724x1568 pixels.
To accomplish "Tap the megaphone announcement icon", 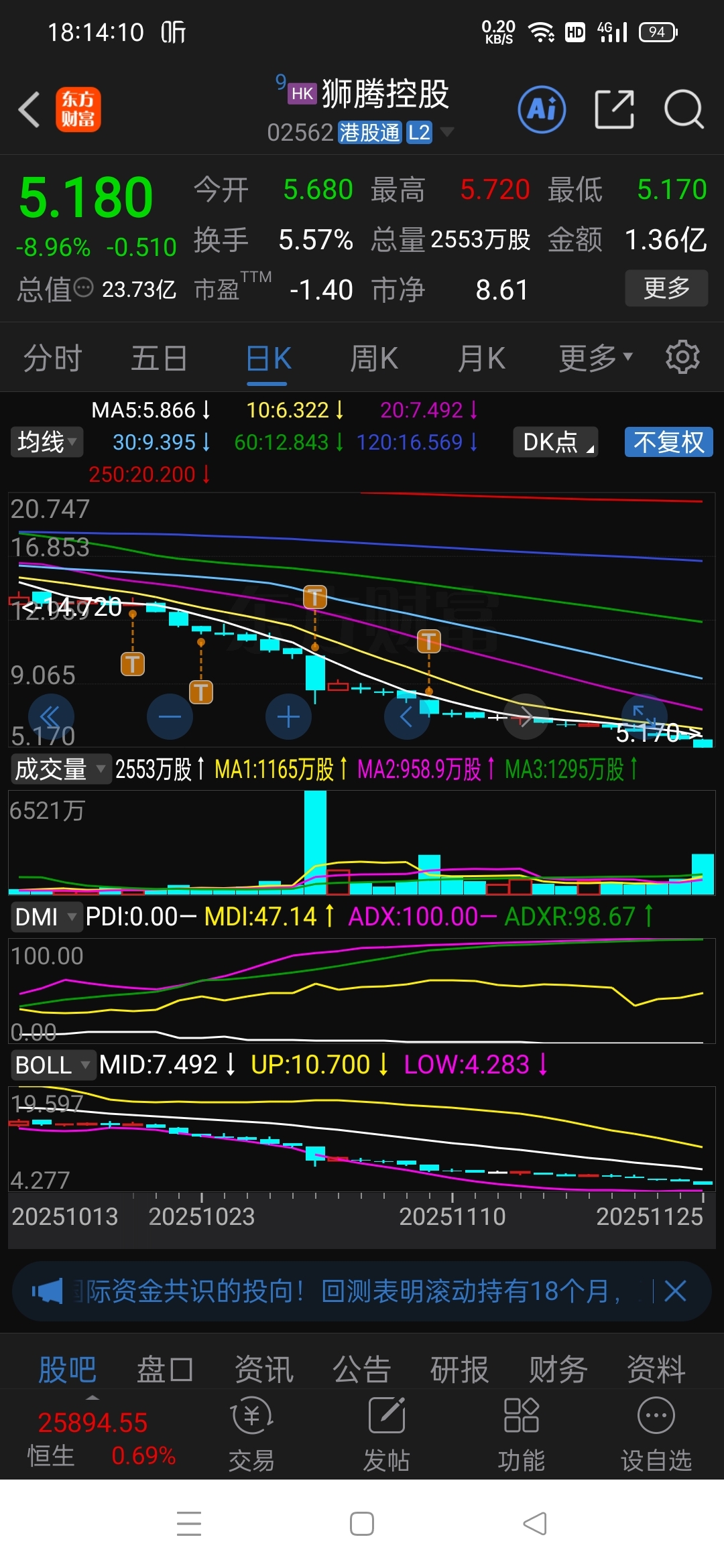I will pos(47,1291).
